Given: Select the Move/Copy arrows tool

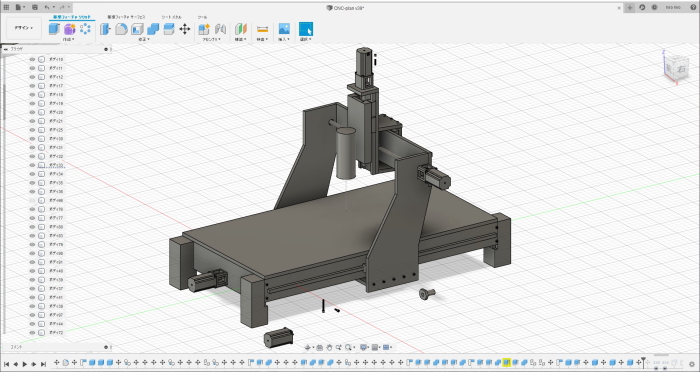Looking at the screenshot, I should click(x=184, y=29).
